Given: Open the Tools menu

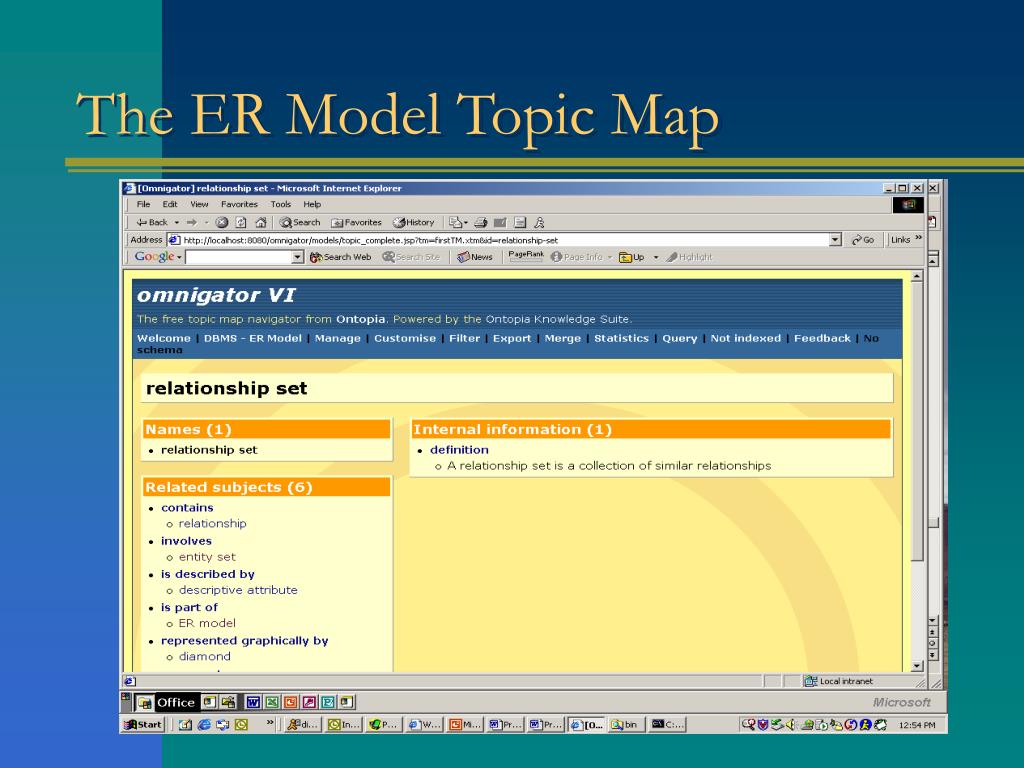Looking at the screenshot, I should (281, 204).
